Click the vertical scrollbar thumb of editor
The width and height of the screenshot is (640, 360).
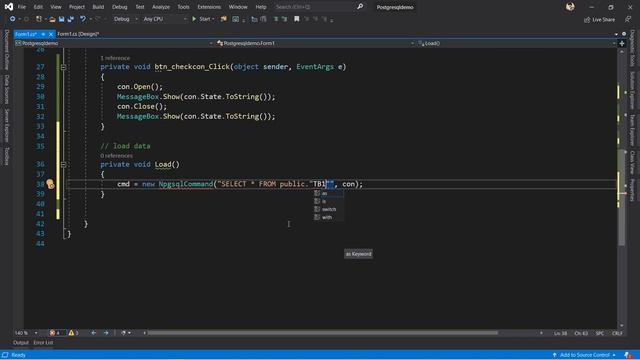click(x=622, y=198)
